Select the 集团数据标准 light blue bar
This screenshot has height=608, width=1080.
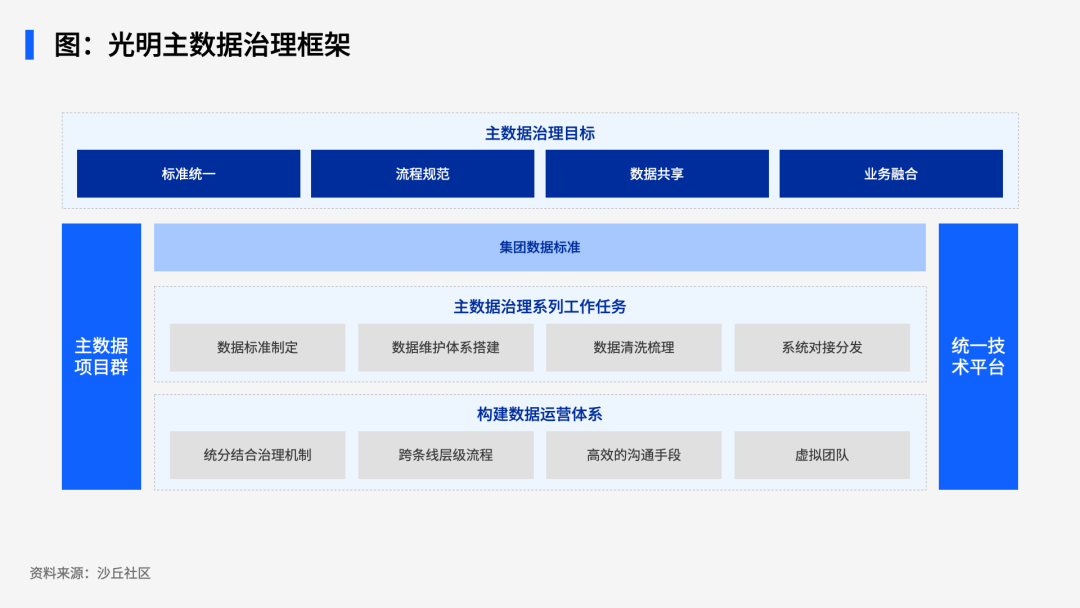pos(539,247)
